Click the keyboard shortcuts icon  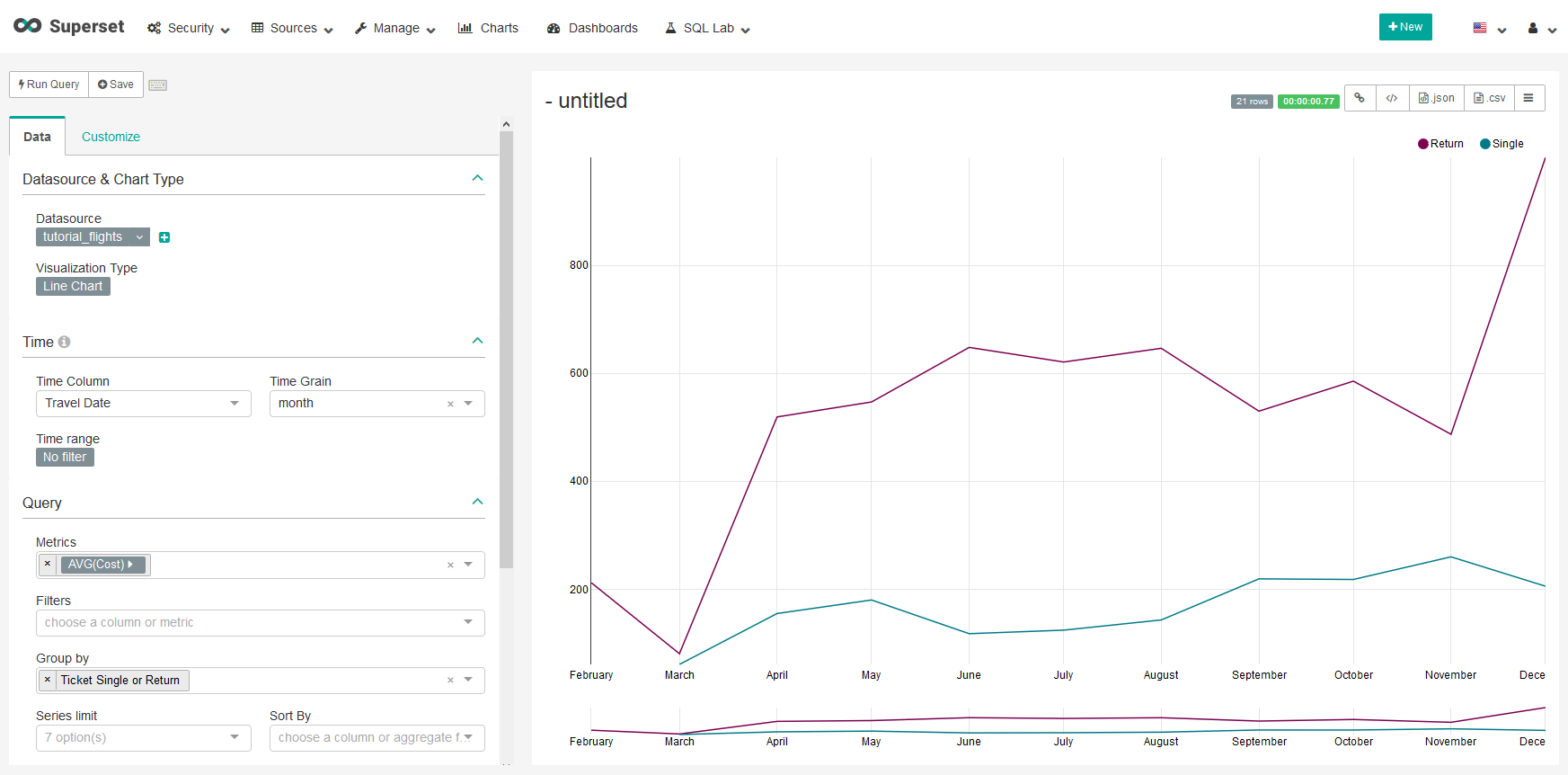(158, 85)
